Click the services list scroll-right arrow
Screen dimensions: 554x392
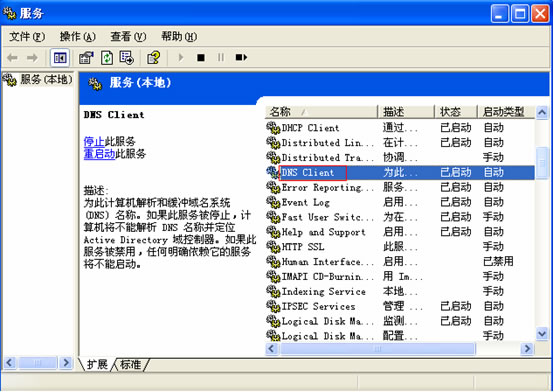pyautogui.click(x=527, y=349)
